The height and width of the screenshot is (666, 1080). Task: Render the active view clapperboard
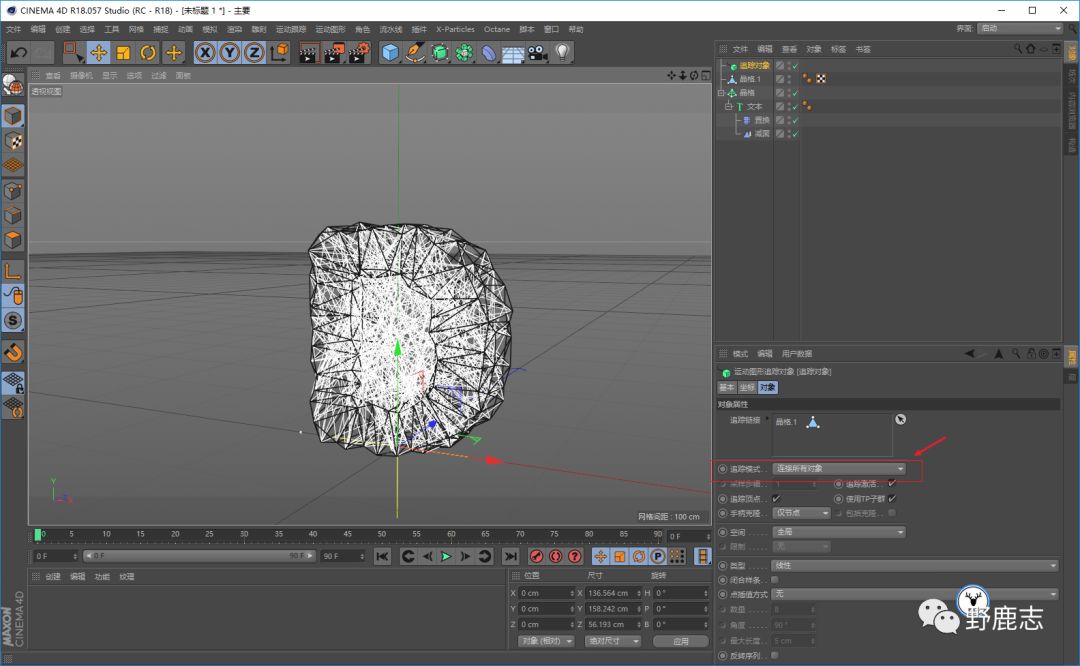pyautogui.click(x=309, y=52)
